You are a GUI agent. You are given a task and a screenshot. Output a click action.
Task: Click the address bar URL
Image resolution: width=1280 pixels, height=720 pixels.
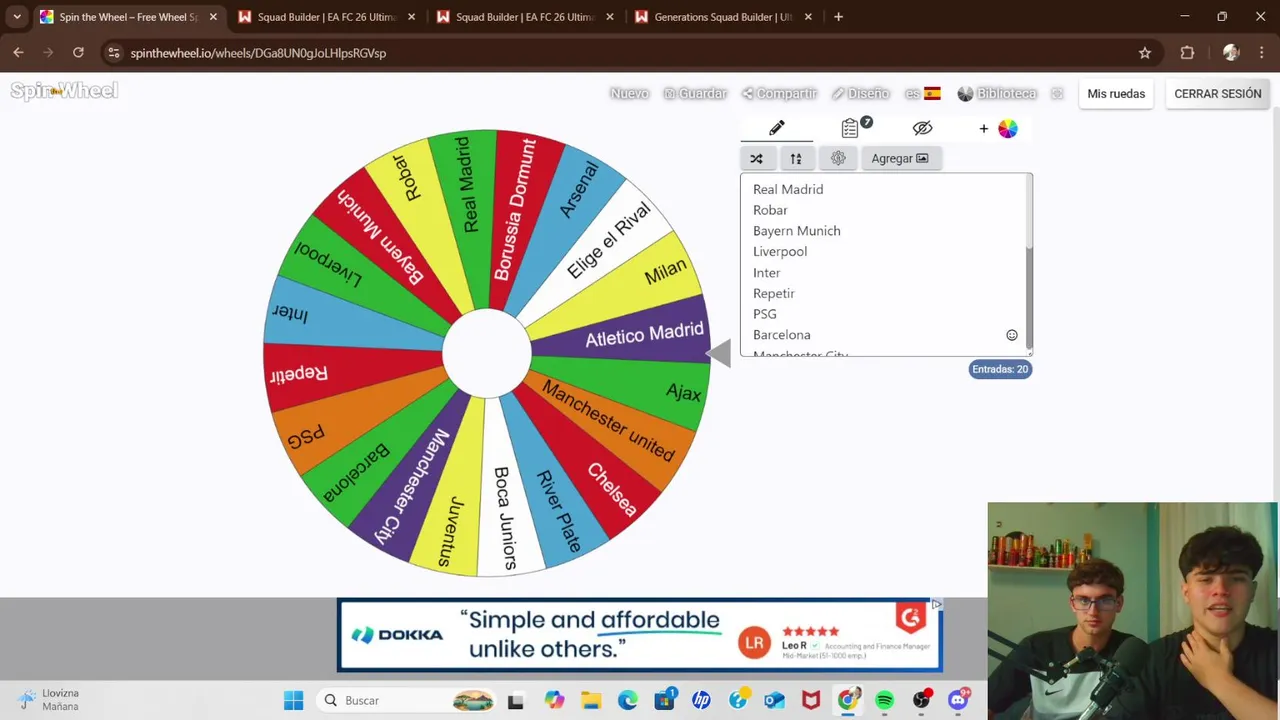(258, 53)
